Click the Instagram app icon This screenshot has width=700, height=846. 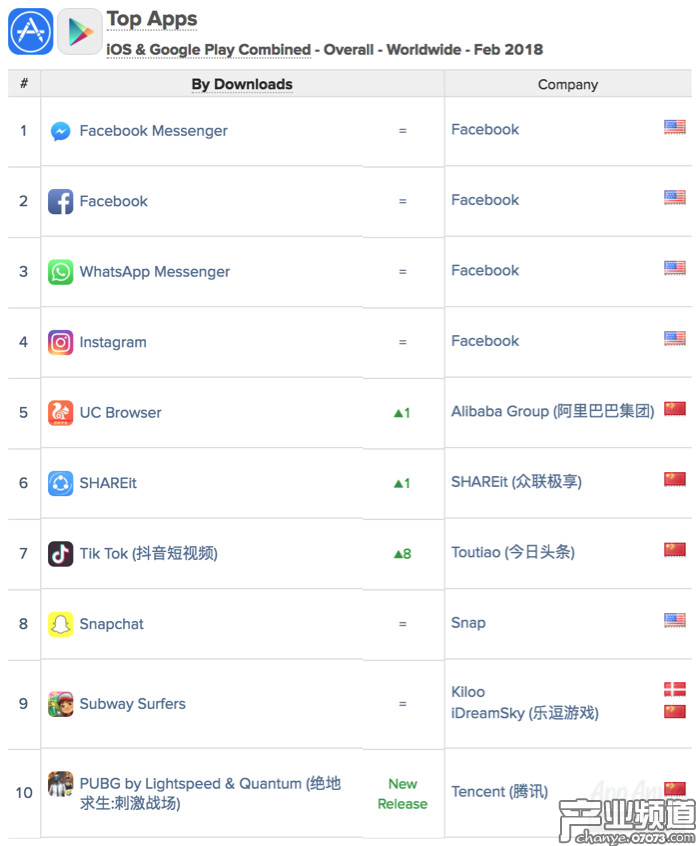[x=61, y=342]
